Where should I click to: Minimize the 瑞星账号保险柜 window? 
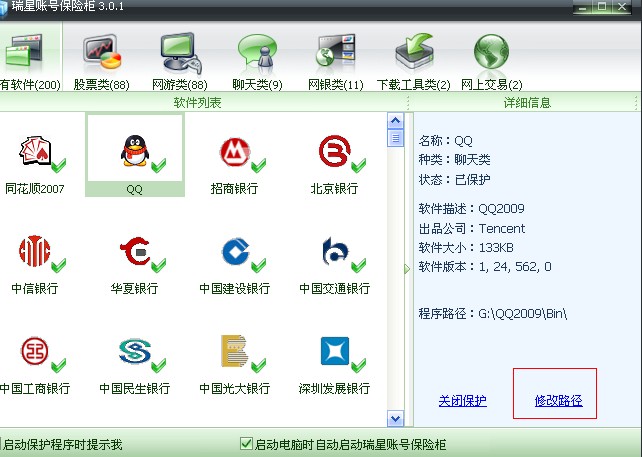coord(583,7)
